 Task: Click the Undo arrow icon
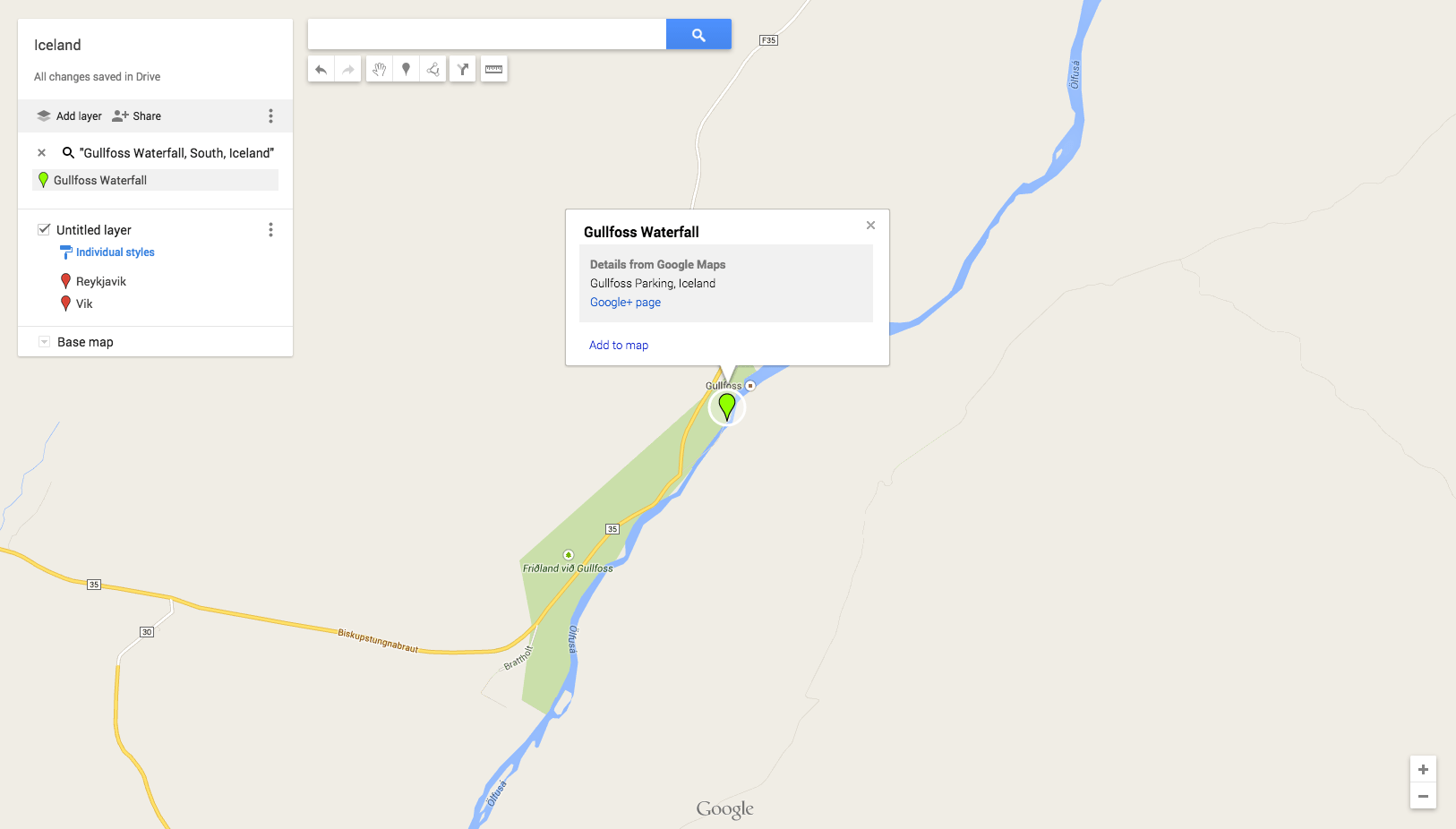point(321,69)
